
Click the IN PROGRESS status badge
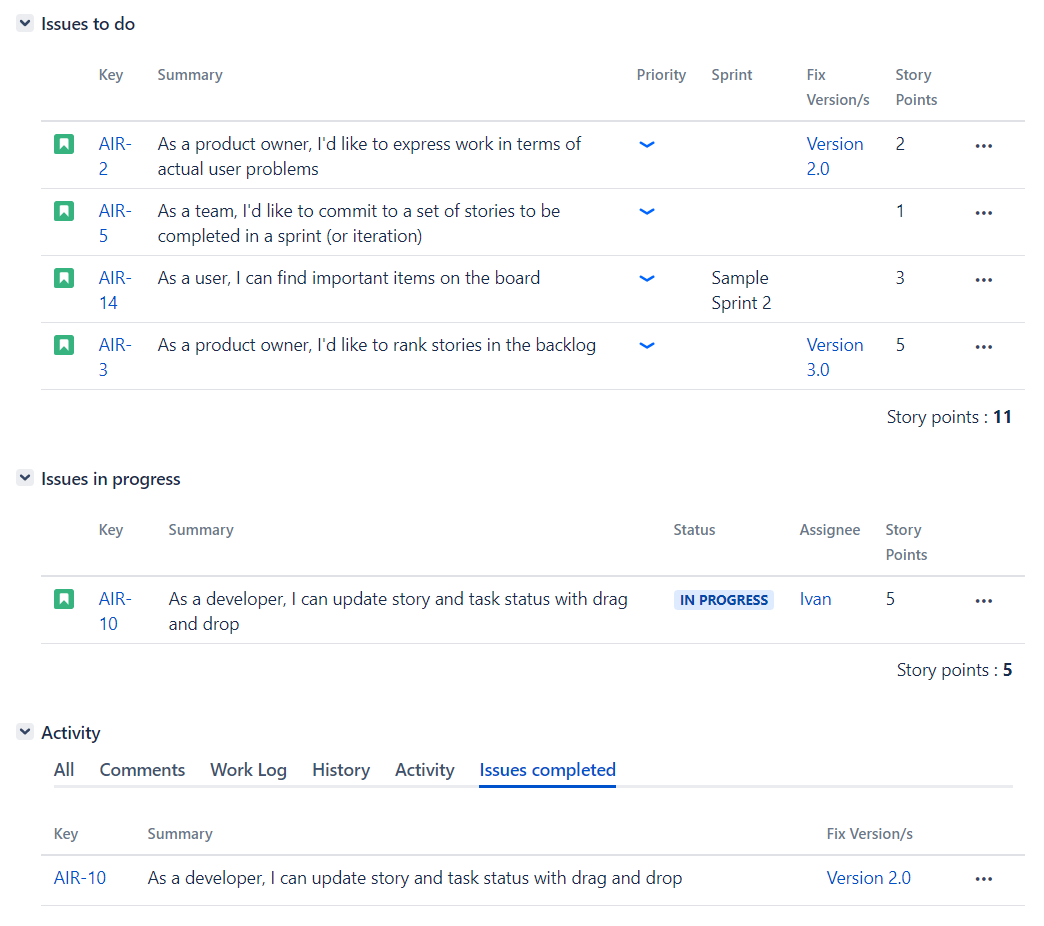(723, 600)
